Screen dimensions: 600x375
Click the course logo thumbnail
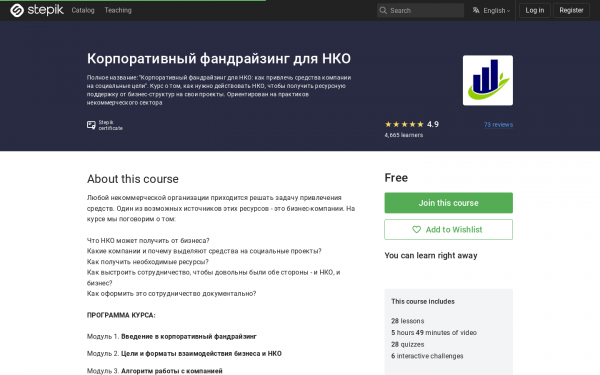(x=488, y=80)
